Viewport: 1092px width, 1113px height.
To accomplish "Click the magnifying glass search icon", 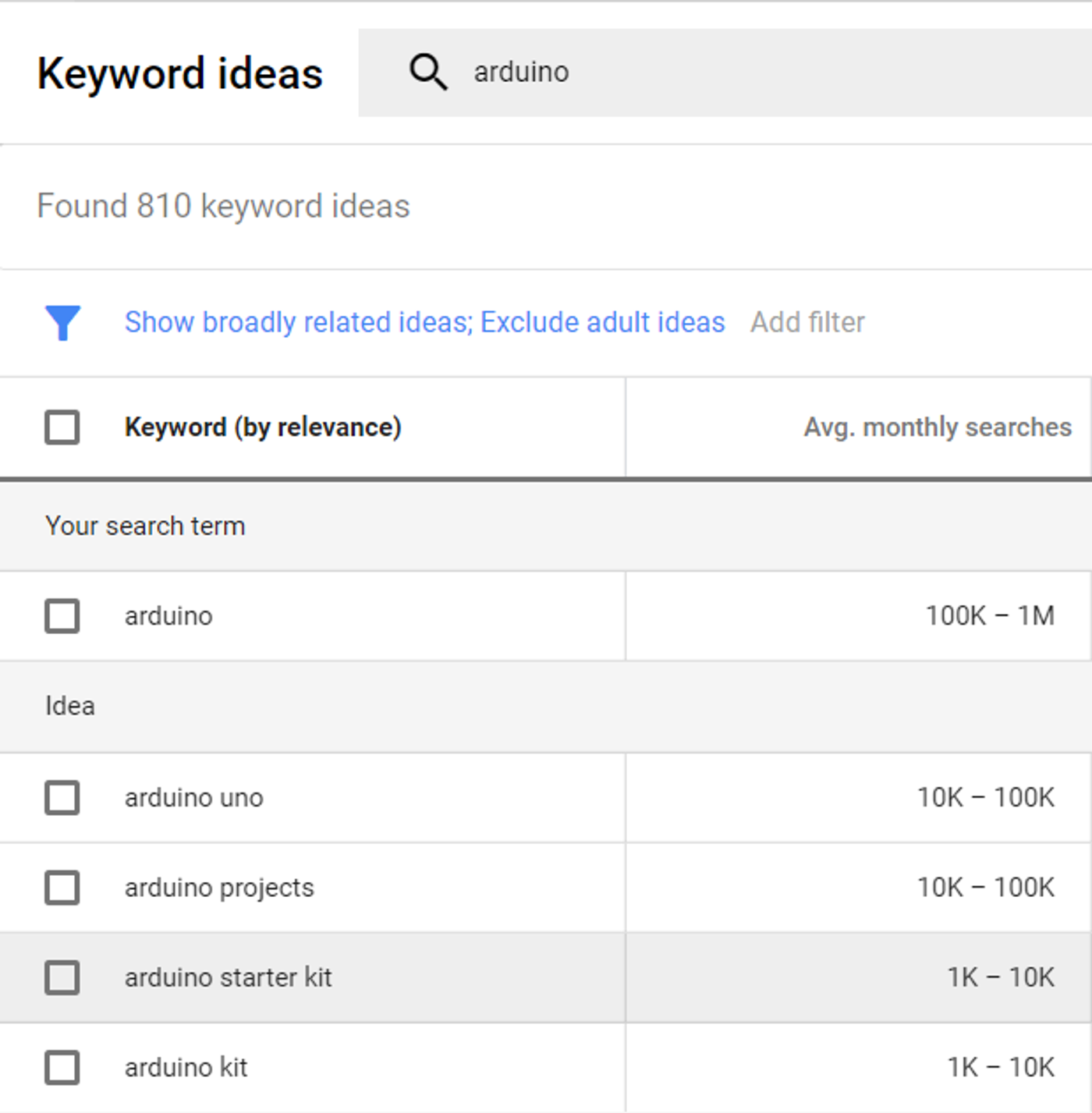I will pyautogui.click(x=428, y=73).
